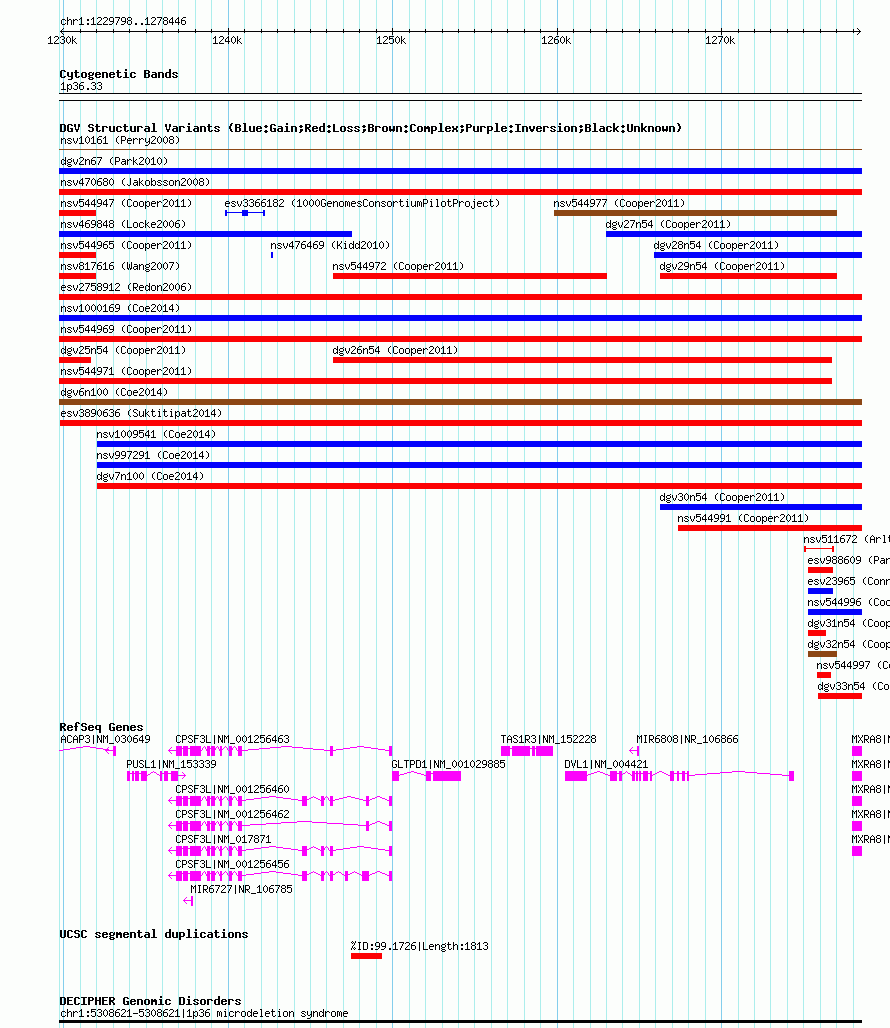Screen dimensions: 890x1028
Task: Click the nsv544971 (Cooper2011) label
Action: [x=126, y=371]
